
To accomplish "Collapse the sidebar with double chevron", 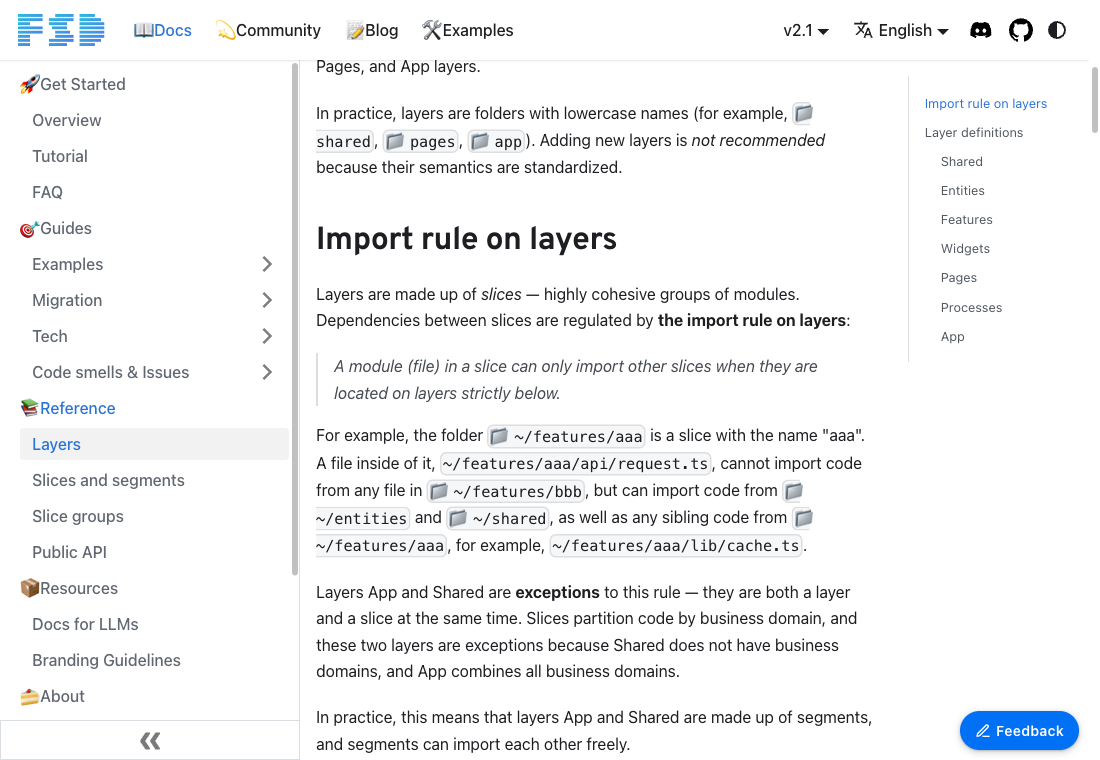I will click(x=150, y=740).
